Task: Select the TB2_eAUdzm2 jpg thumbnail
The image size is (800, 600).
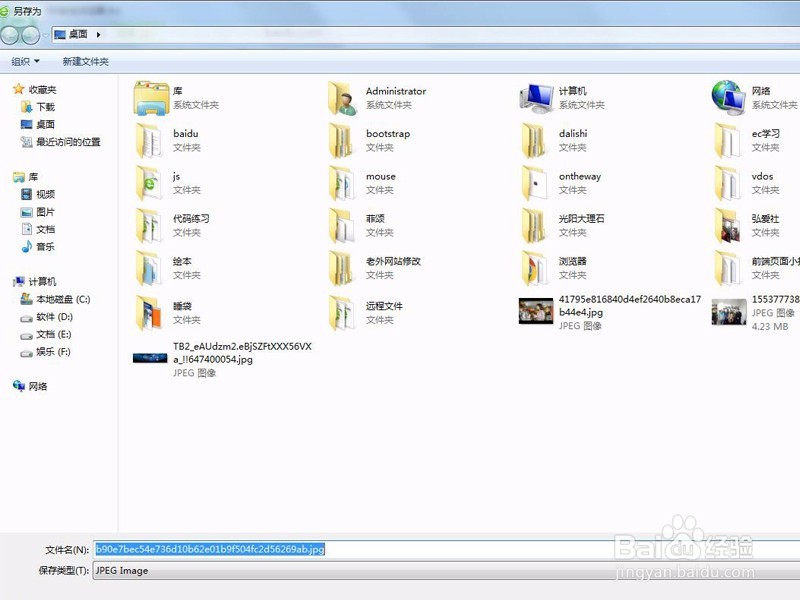Action: tap(150, 358)
